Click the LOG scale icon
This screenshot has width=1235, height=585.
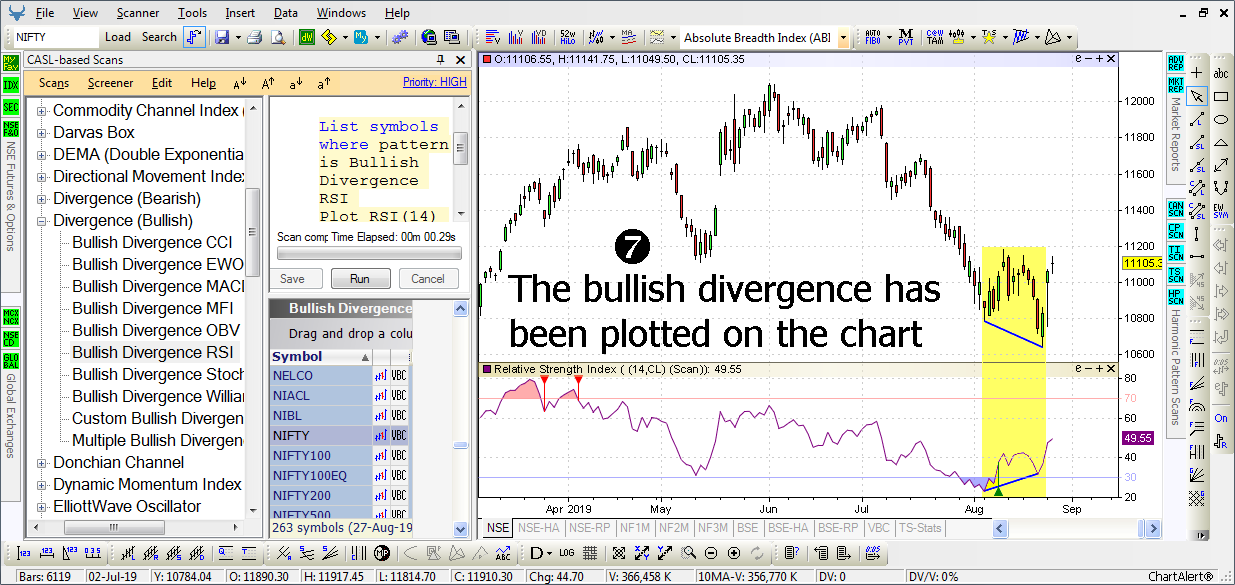click(x=567, y=553)
